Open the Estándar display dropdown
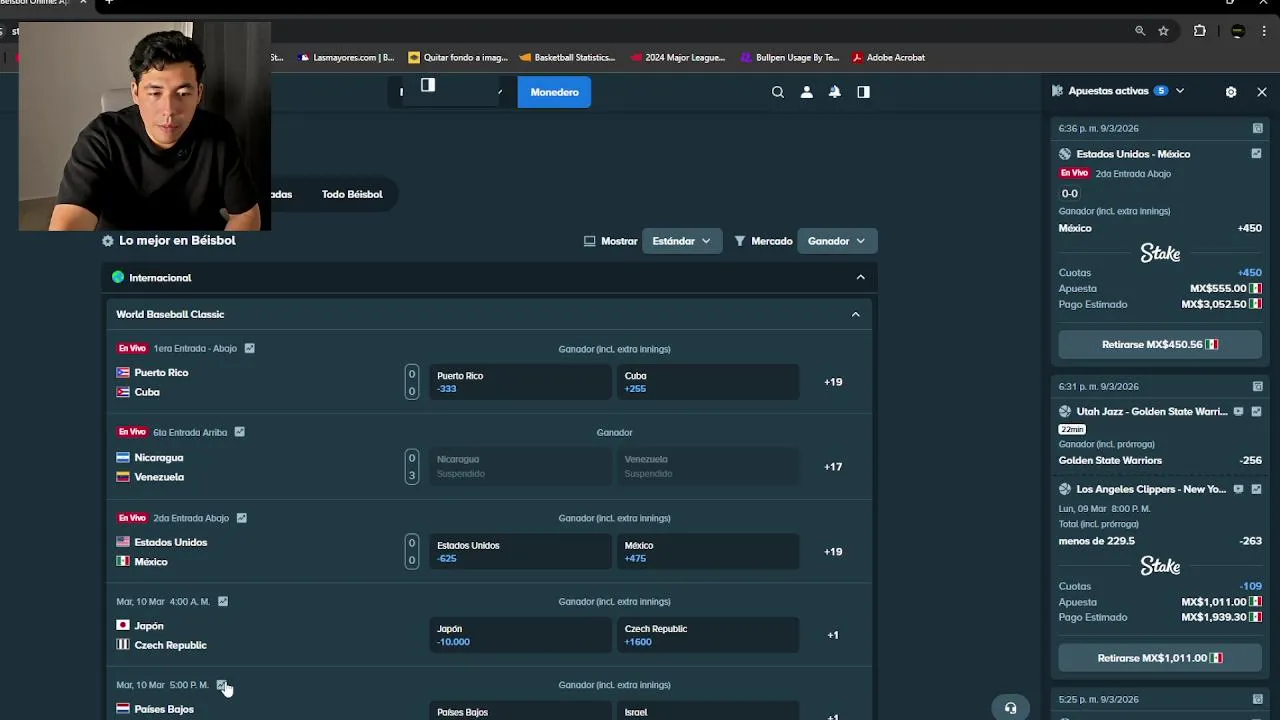The width and height of the screenshot is (1280, 720). pyautogui.click(x=682, y=241)
